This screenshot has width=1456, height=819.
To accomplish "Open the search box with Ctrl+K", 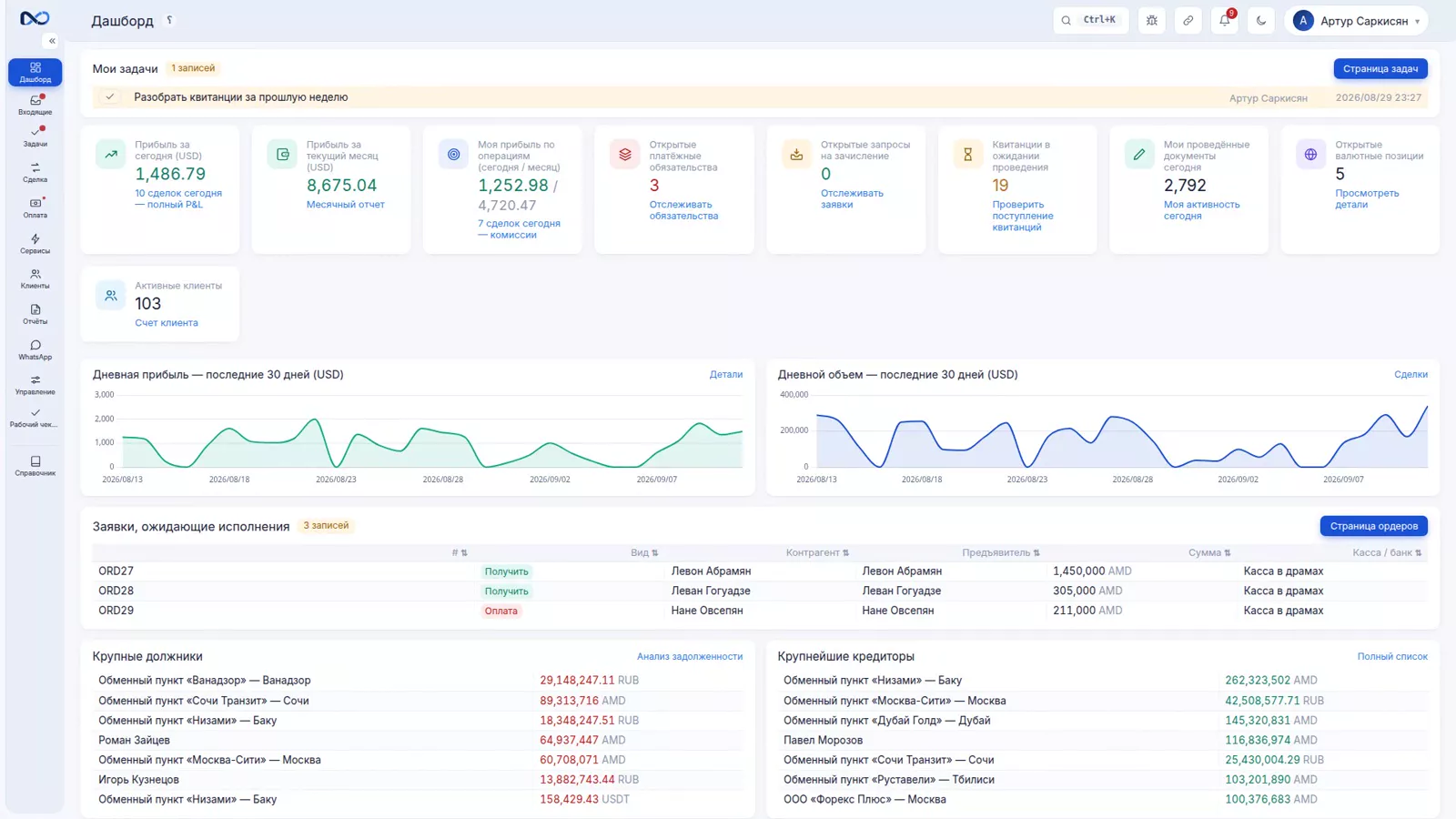I will click(1090, 20).
